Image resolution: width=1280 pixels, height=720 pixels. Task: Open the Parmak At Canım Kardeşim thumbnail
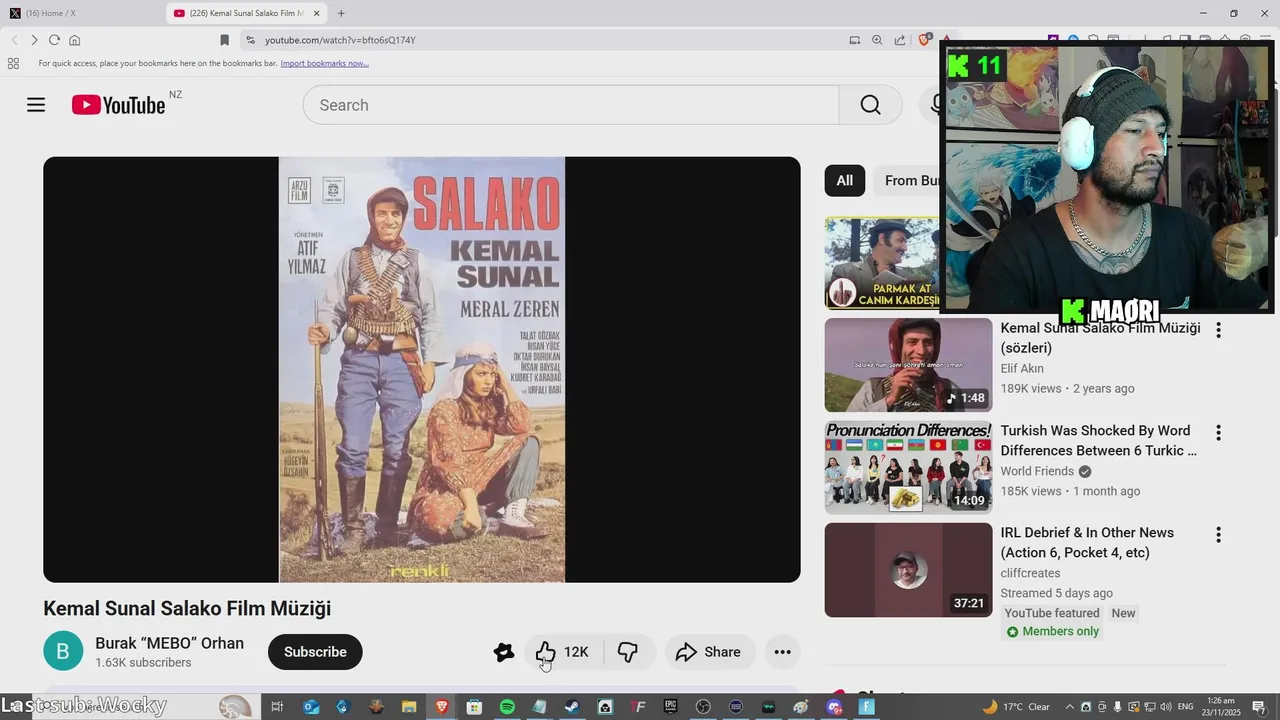[x=882, y=263]
